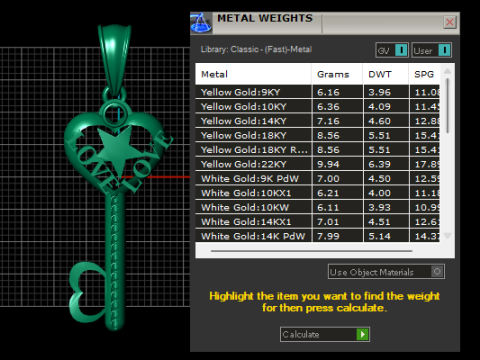Select the Yellow Gold:10KY row

tap(318, 106)
